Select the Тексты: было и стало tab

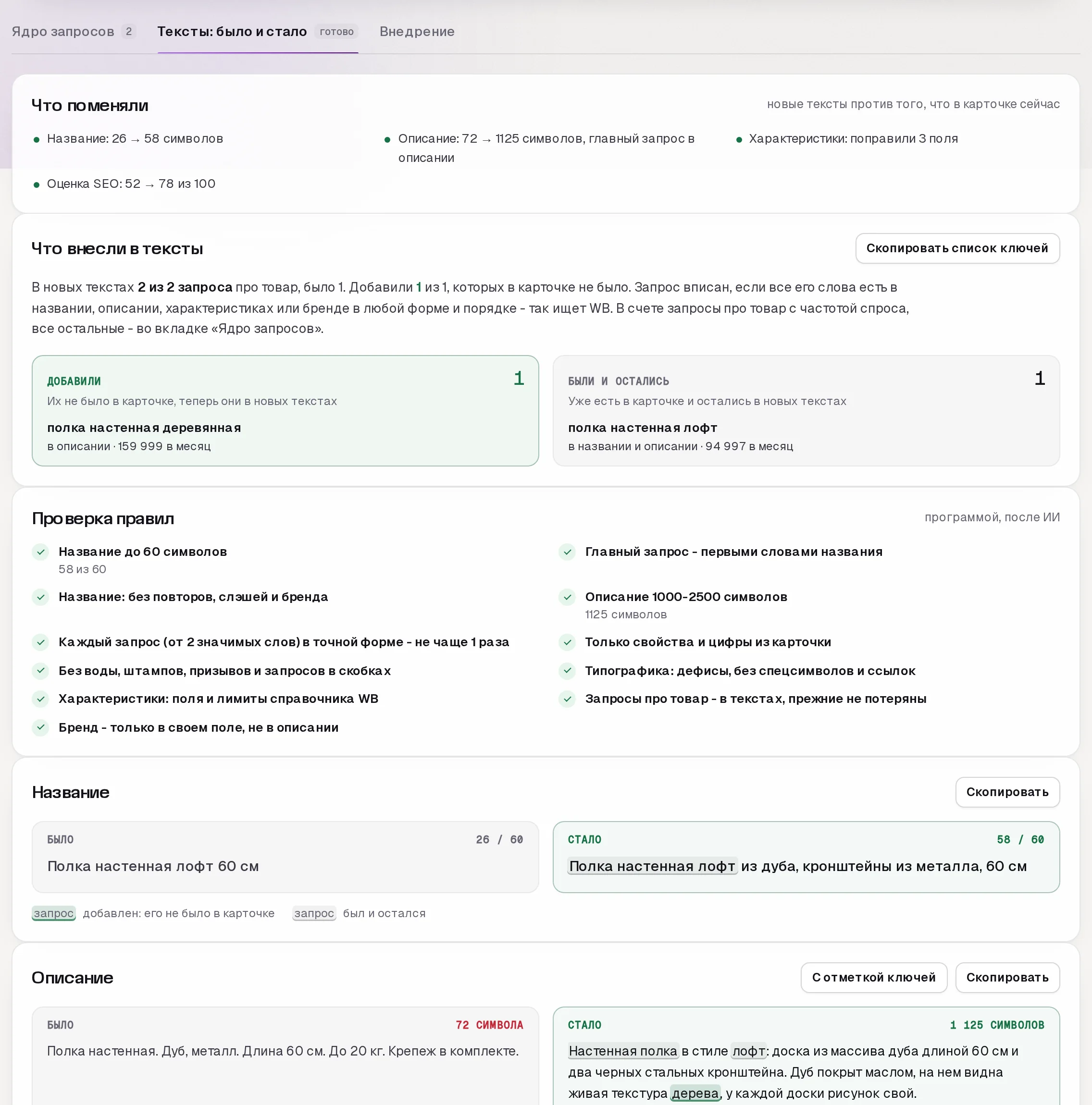258,31
